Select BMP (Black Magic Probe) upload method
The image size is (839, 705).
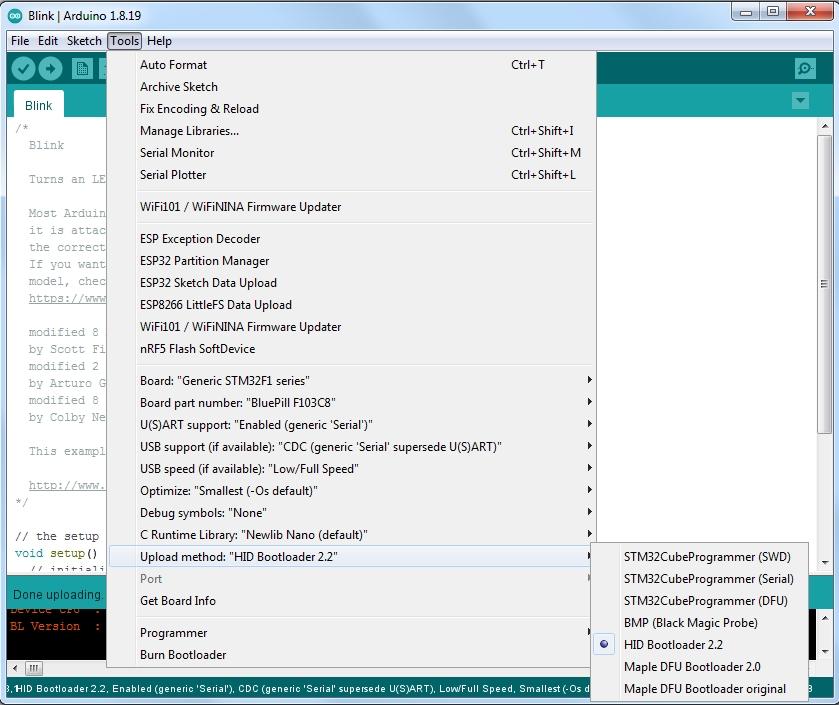(x=700, y=623)
